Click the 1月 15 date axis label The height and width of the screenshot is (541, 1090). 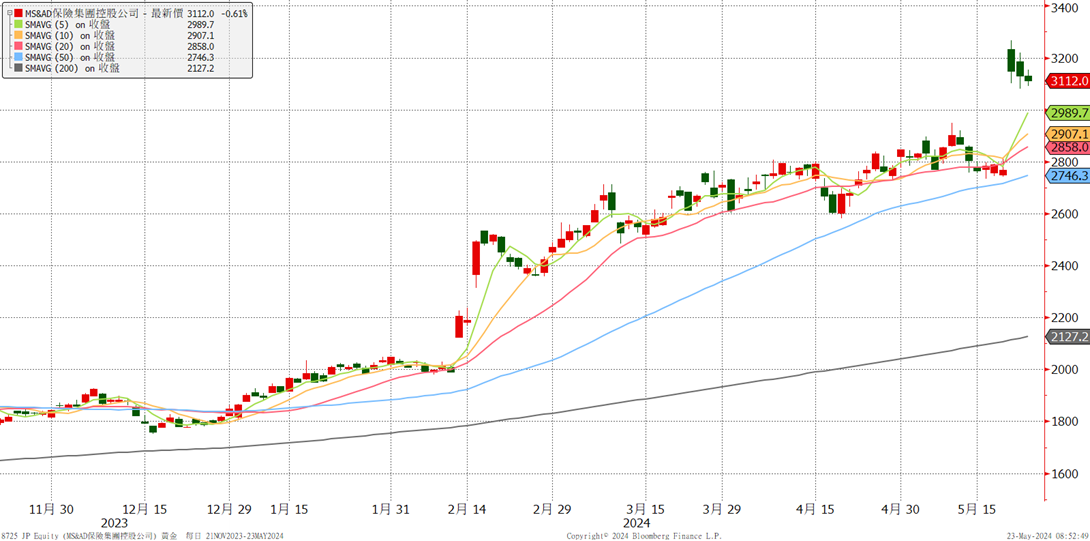click(291, 510)
